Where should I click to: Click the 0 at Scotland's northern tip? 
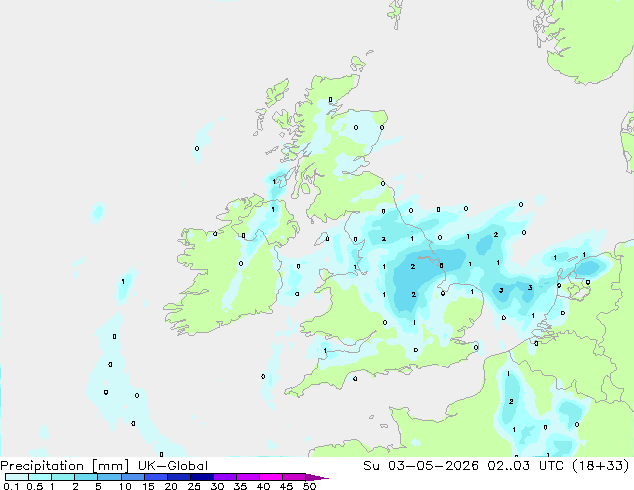point(330,99)
